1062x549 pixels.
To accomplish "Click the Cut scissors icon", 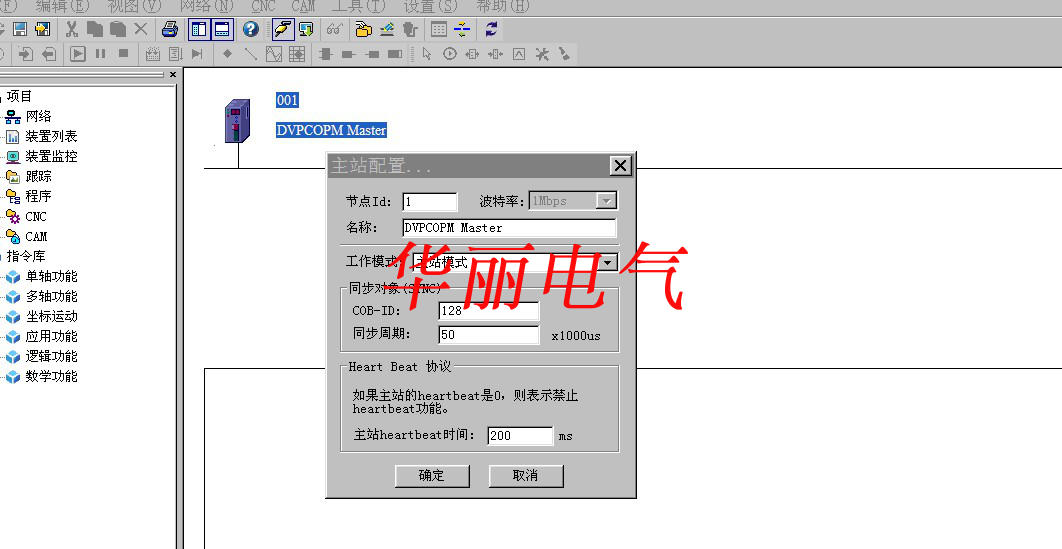I will [72, 29].
